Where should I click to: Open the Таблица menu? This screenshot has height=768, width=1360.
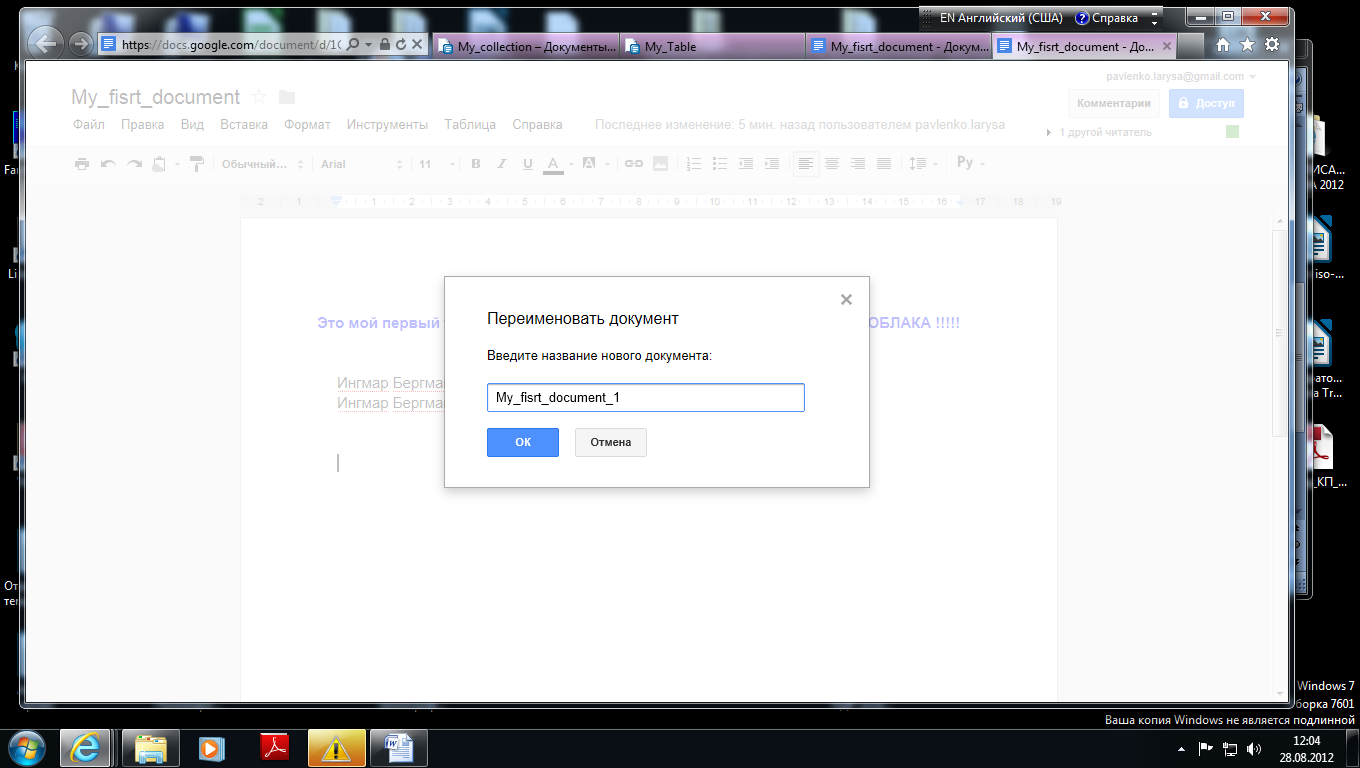[470, 125]
